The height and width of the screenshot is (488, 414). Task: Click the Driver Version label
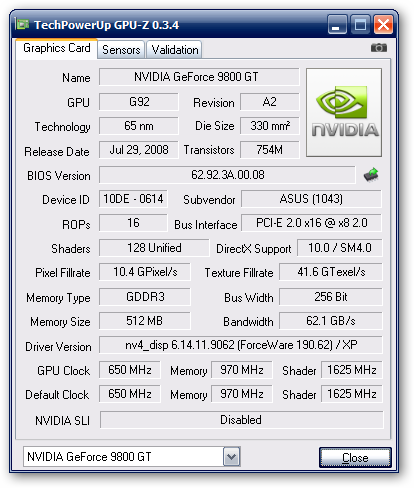pos(58,347)
